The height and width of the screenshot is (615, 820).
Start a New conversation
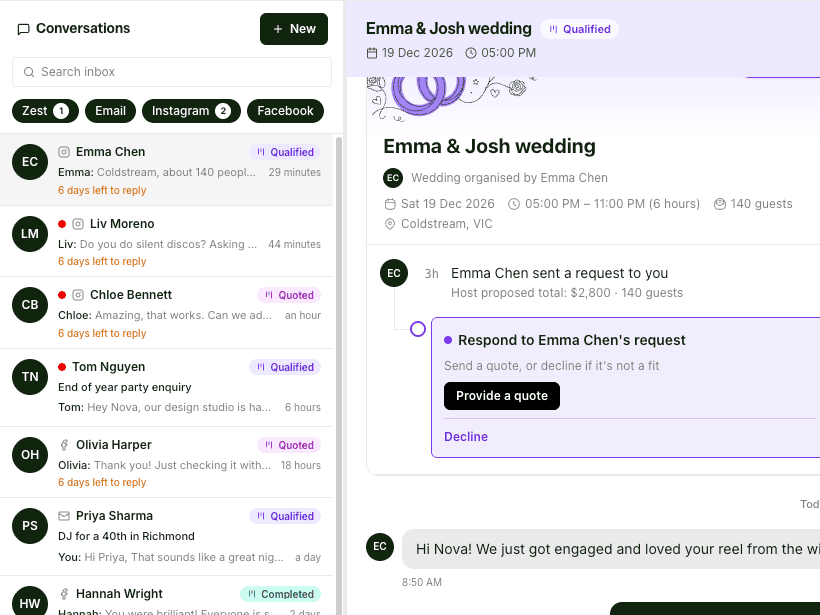click(294, 29)
